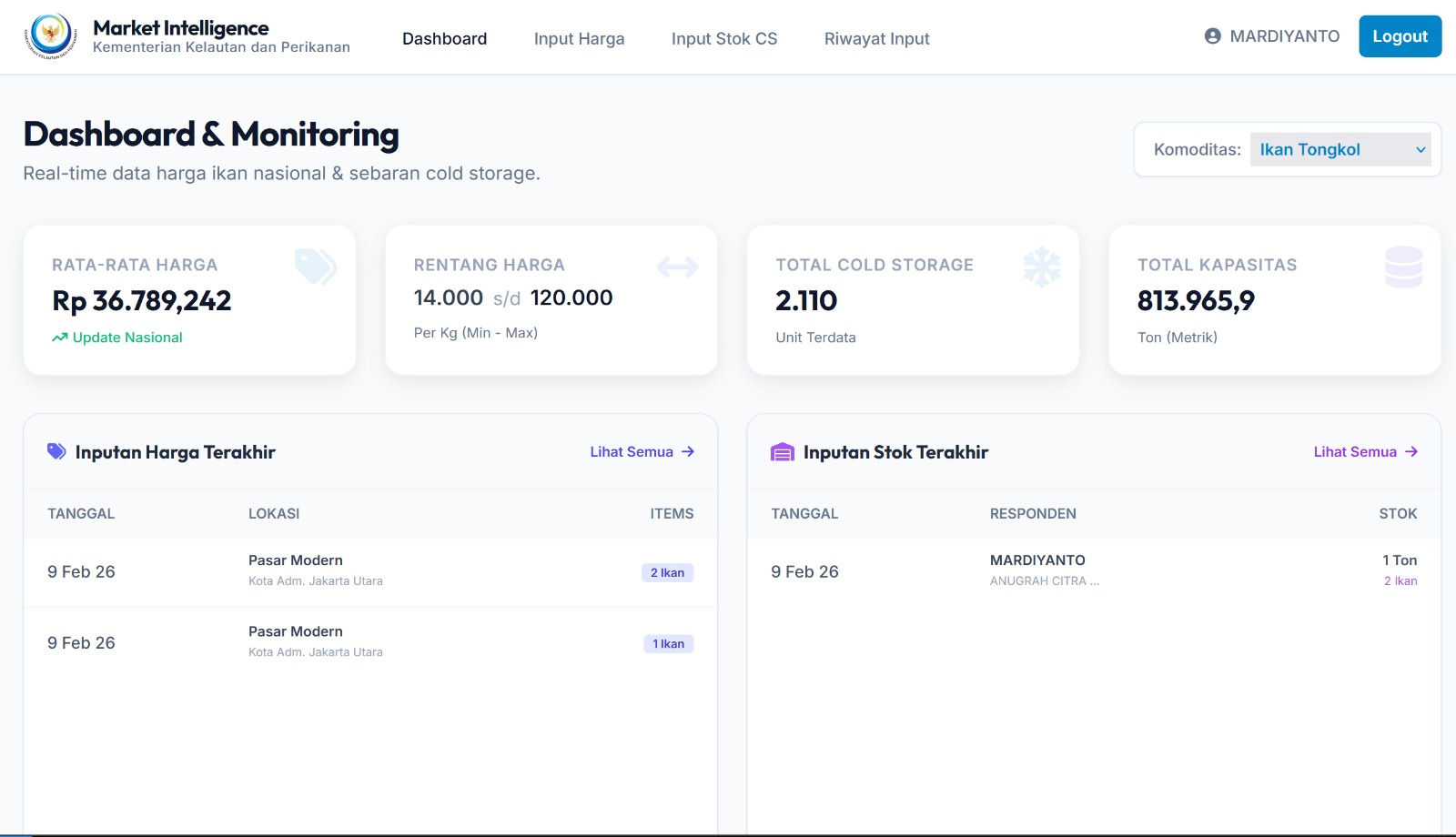
Task: Click the '813.965,9' capacity value
Action: 1196,300
